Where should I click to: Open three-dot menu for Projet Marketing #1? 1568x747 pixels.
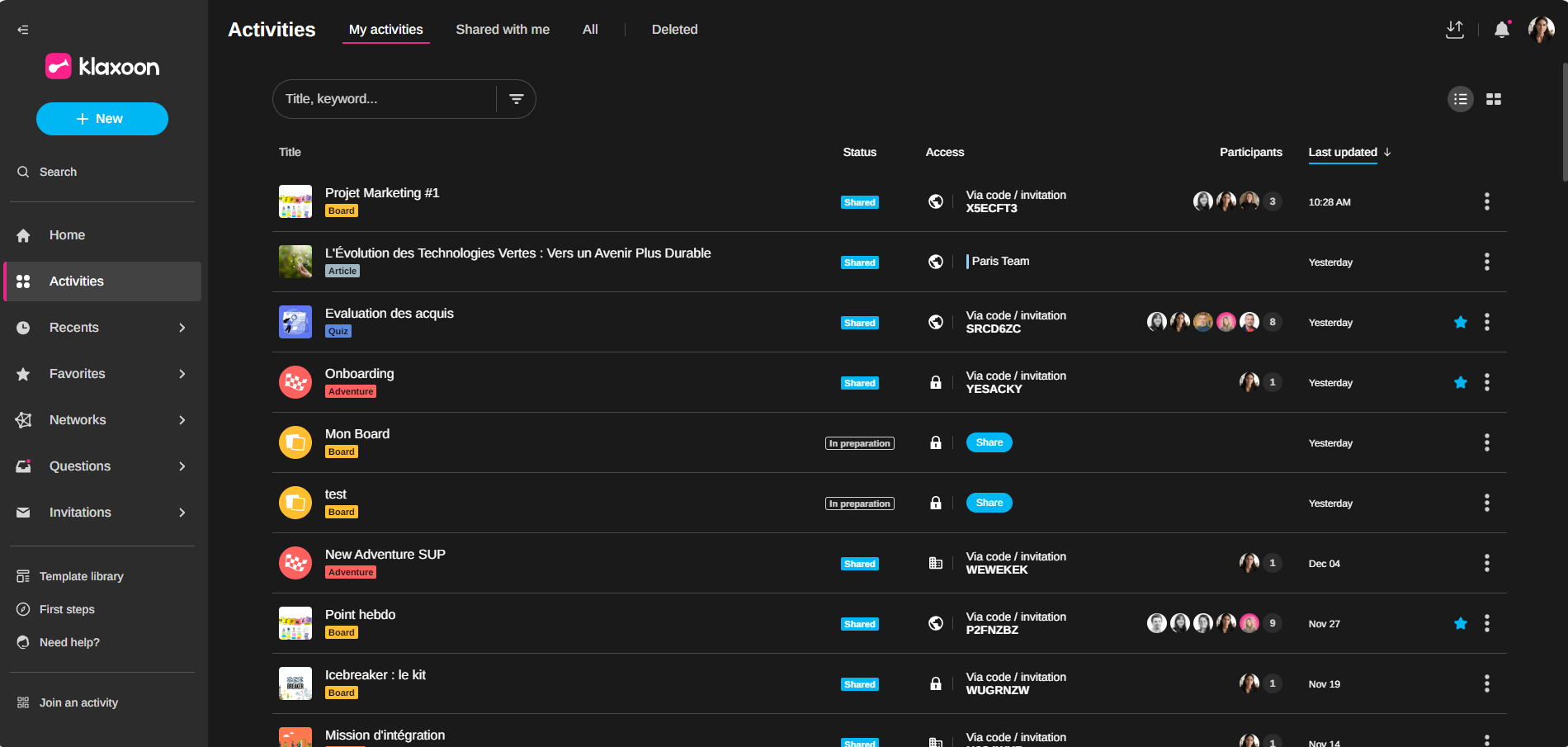[1486, 201]
